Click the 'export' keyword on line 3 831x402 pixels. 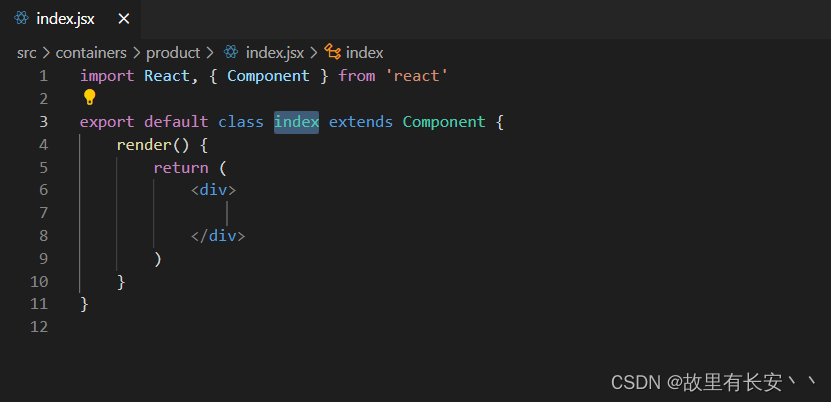pyautogui.click(x=107, y=122)
